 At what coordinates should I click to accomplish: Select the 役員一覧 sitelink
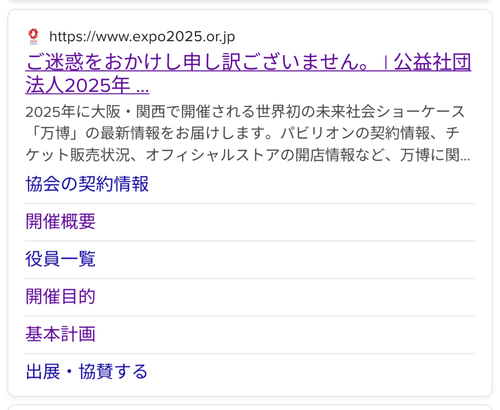pyautogui.click(x=60, y=259)
